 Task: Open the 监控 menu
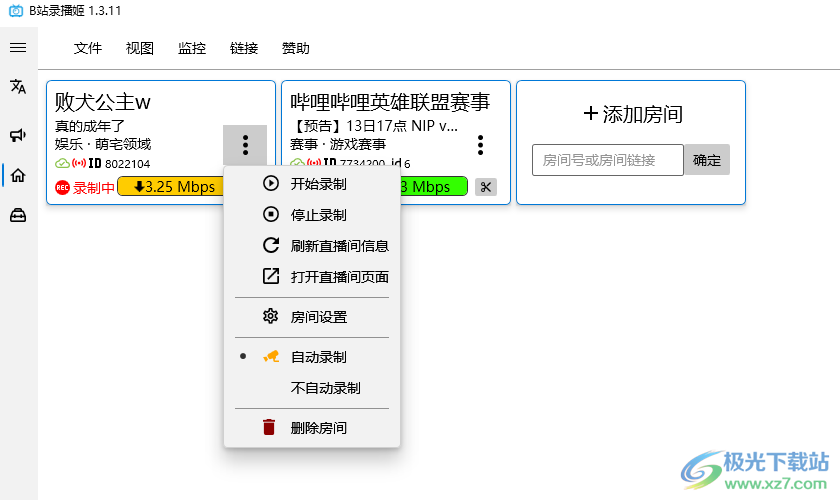pyautogui.click(x=192, y=48)
